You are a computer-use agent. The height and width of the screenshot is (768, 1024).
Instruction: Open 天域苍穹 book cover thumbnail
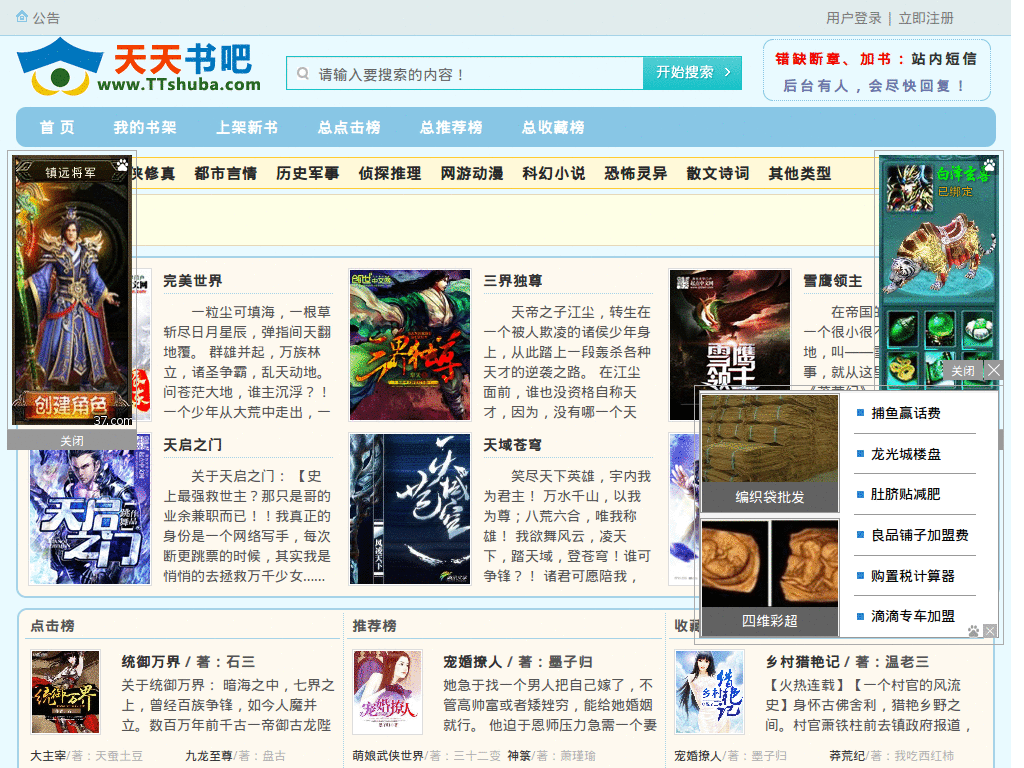[x=409, y=509]
